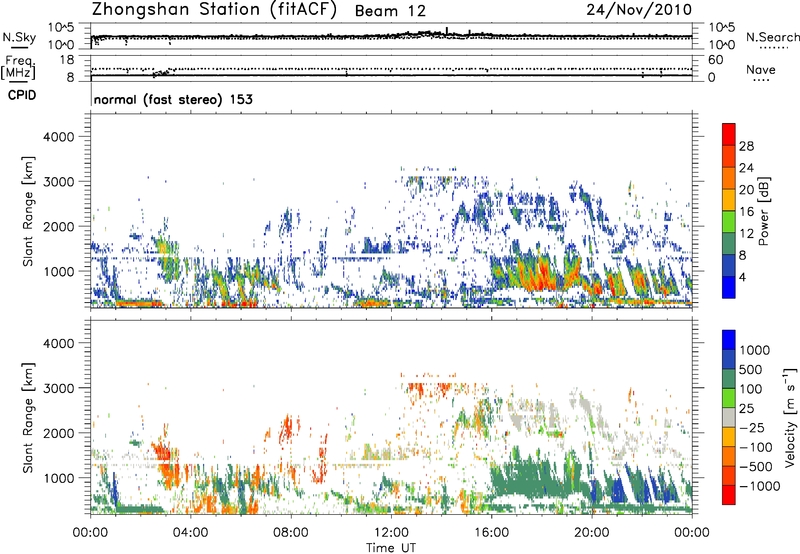Select the 'N.Sky' legend label
Image resolution: width=800 pixels, height=554 pixels.
point(19,37)
